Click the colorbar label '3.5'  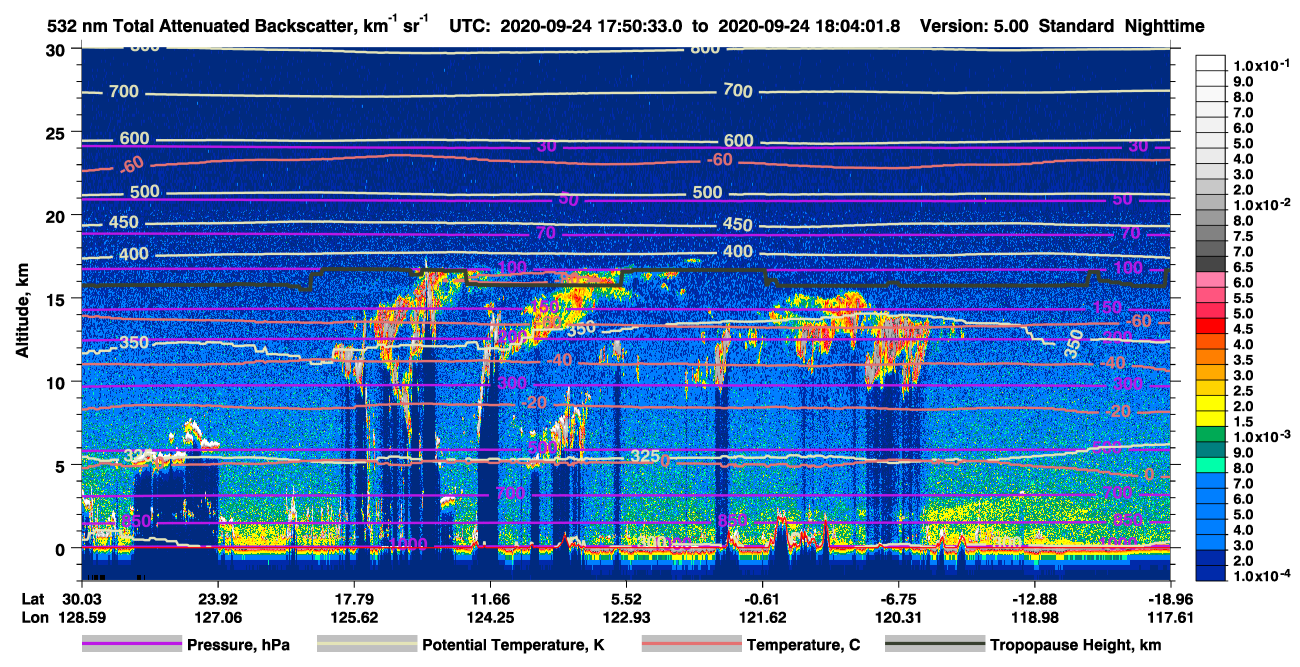point(1243,359)
